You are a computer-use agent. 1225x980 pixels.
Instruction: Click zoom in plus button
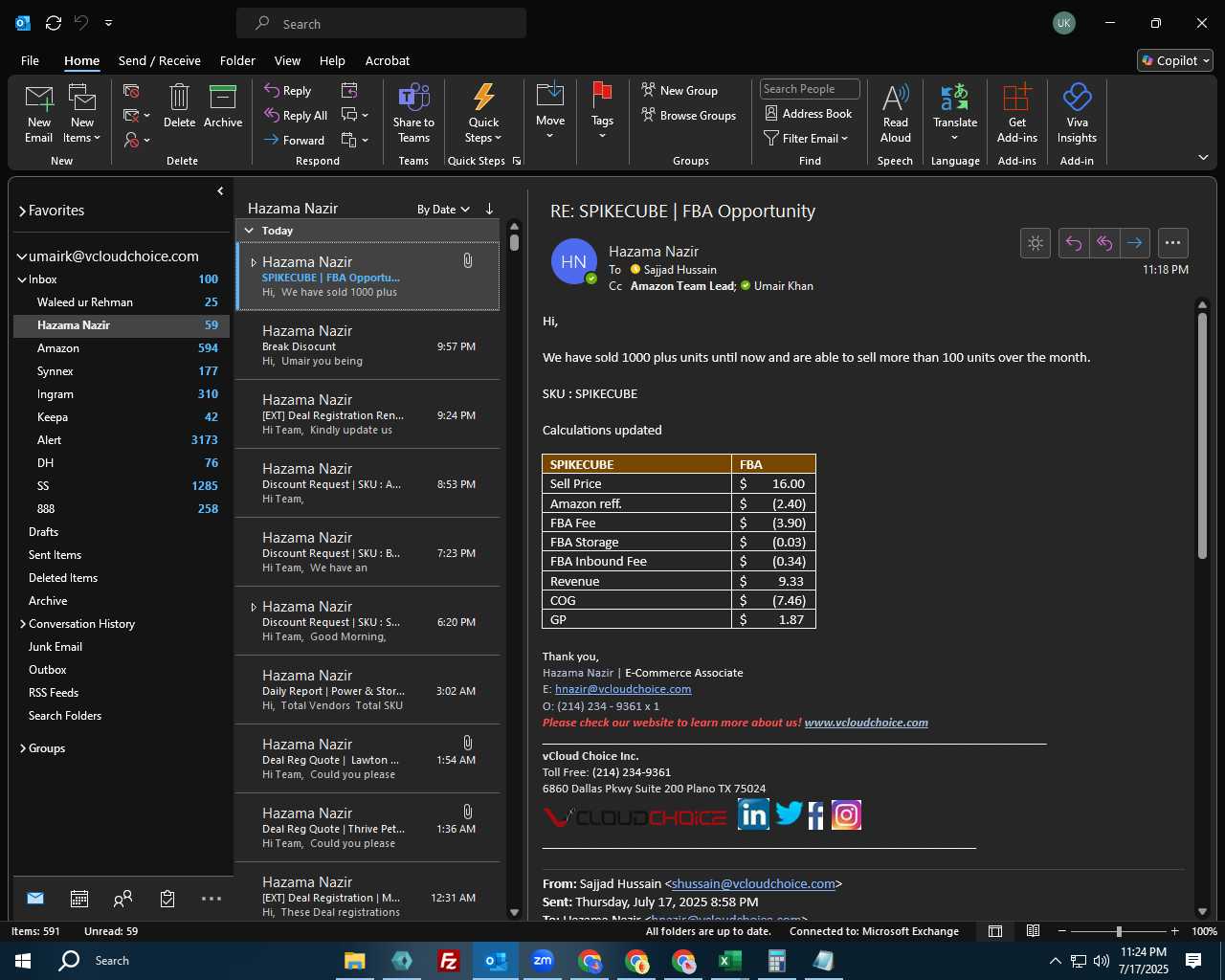click(1174, 931)
